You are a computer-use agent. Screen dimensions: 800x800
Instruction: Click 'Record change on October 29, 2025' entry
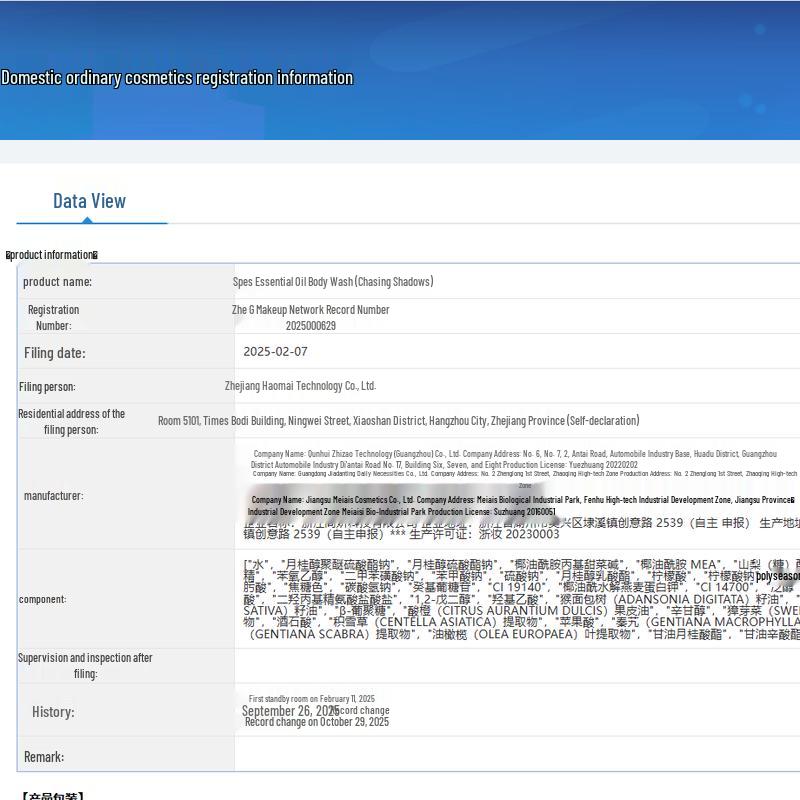(317, 722)
